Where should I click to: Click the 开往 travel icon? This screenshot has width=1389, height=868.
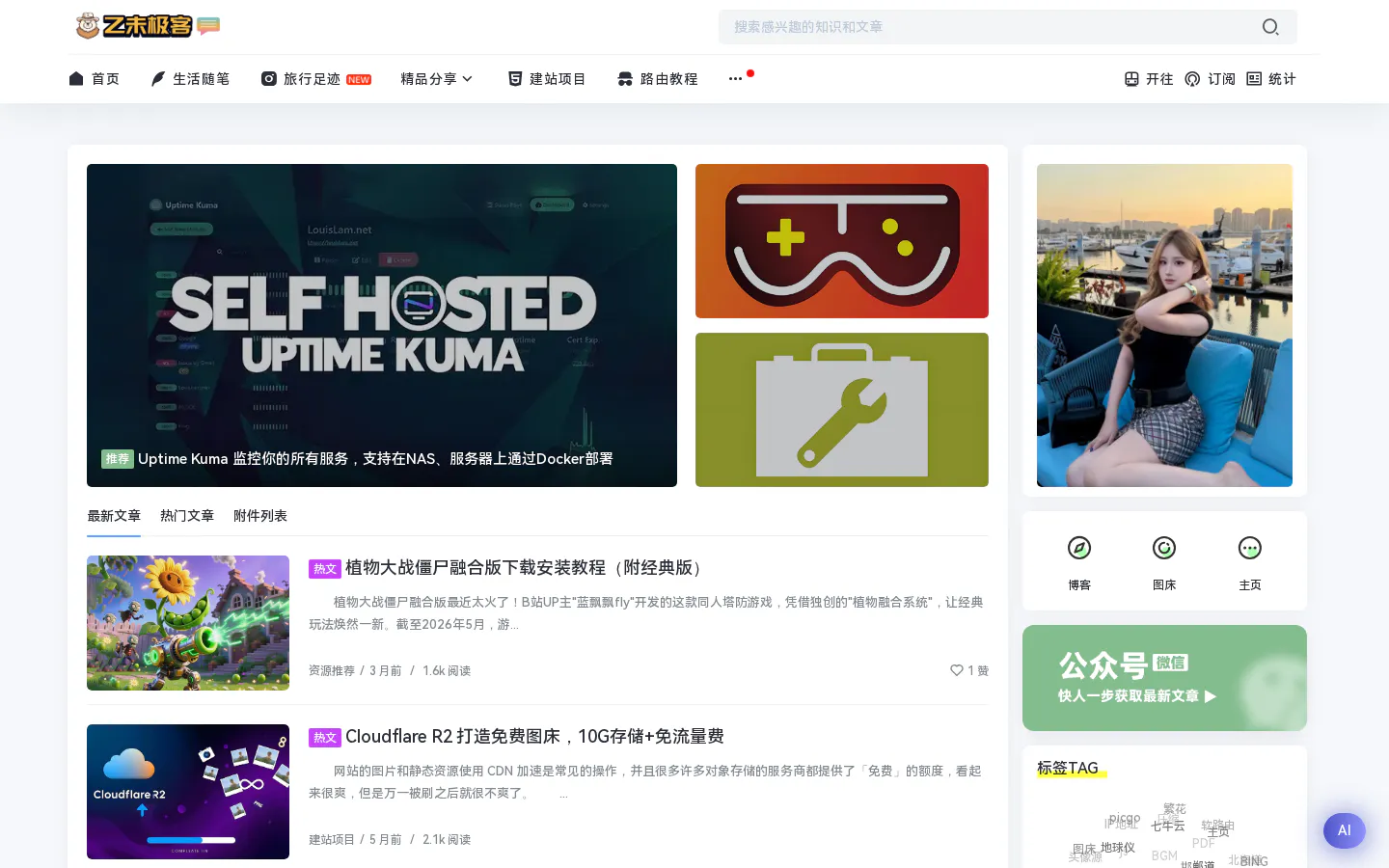1131,79
